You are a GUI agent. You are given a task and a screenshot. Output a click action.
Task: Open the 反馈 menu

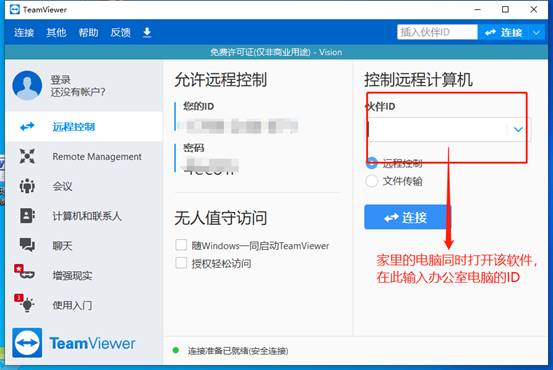pos(121,32)
